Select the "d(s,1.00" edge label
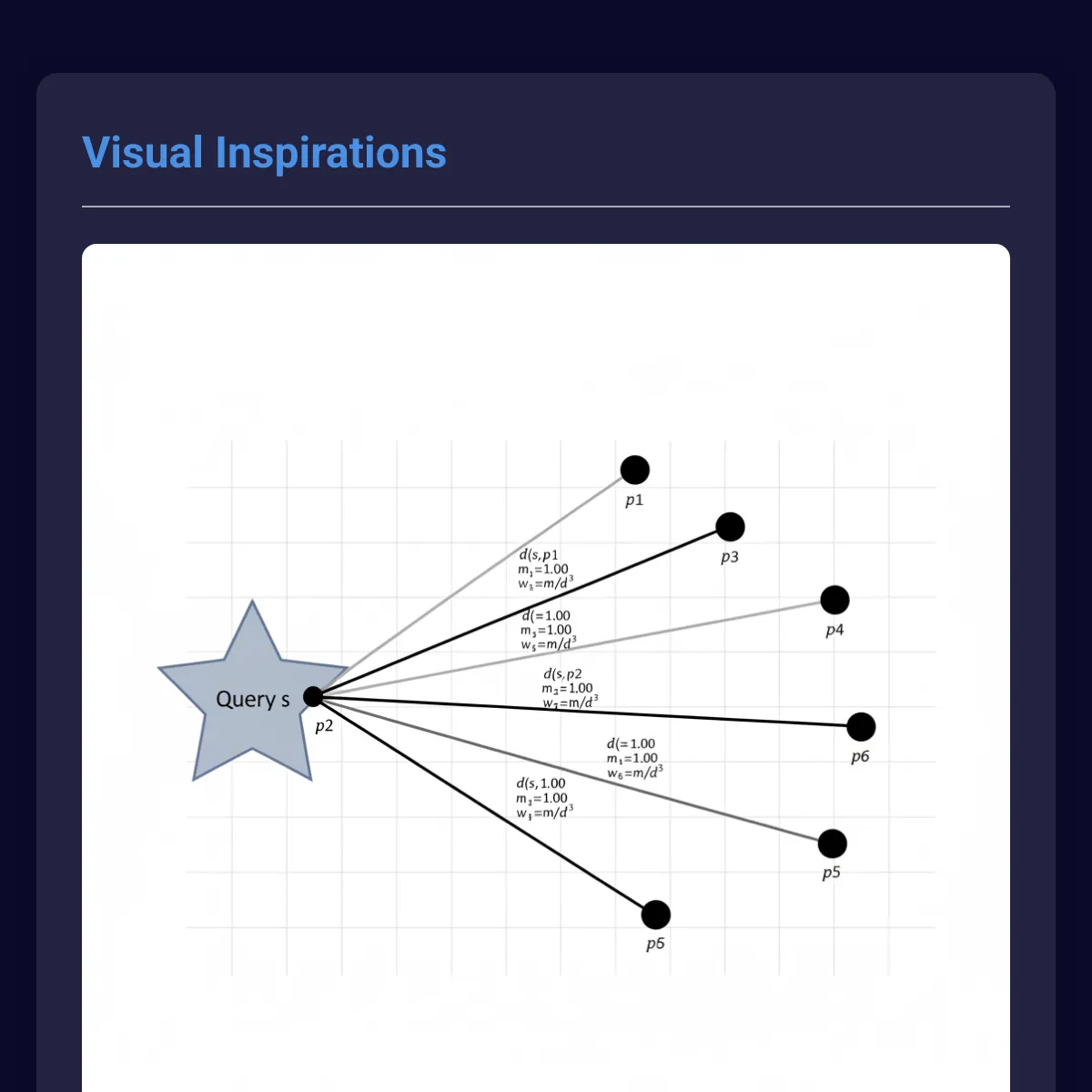 pos(541,784)
